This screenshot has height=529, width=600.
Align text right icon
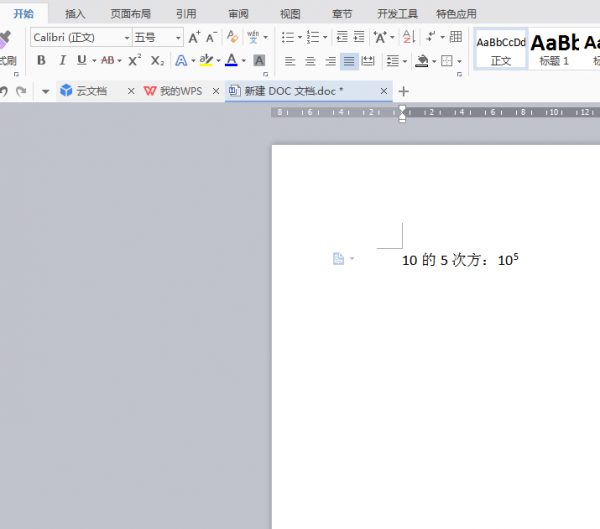coord(331,61)
